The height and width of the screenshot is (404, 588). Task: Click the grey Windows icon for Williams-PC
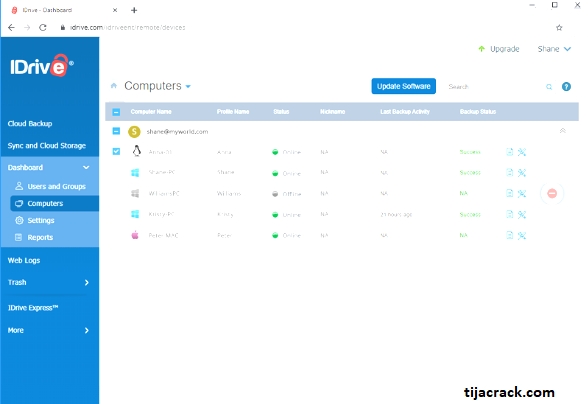[x=135, y=193]
